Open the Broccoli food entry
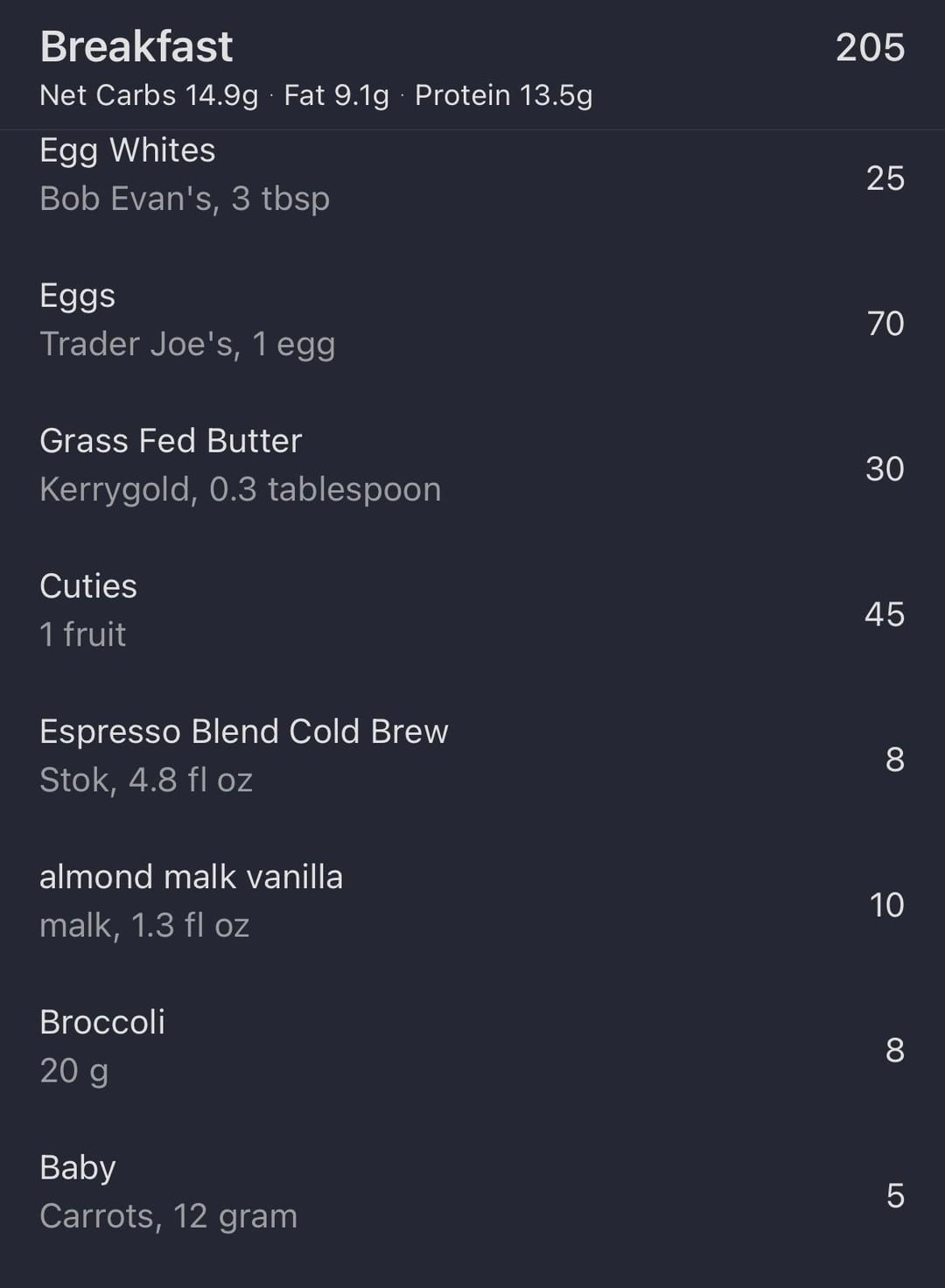This screenshot has height=1288, width=945. tap(102, 1022)
